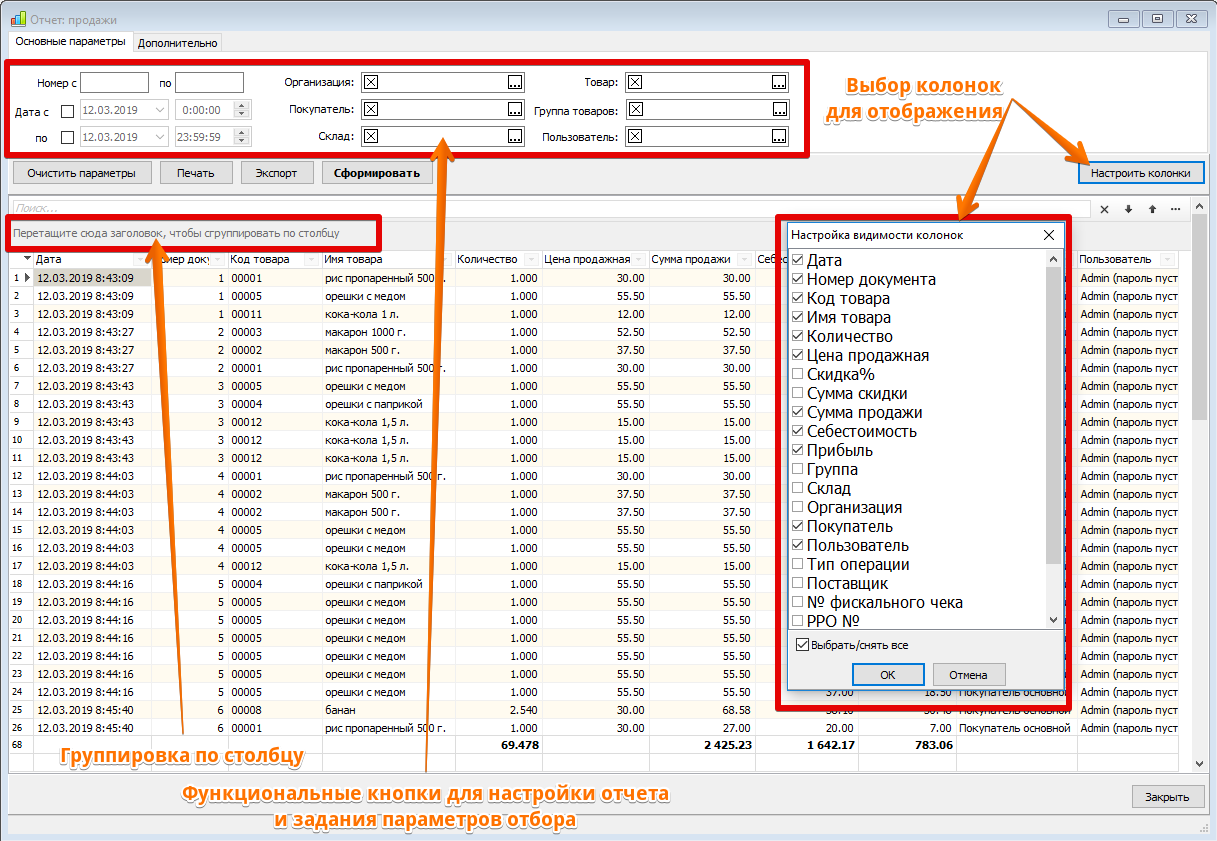
Task: Open the Покупатель selection via the ellipsis button
Action: coord(514,109)
